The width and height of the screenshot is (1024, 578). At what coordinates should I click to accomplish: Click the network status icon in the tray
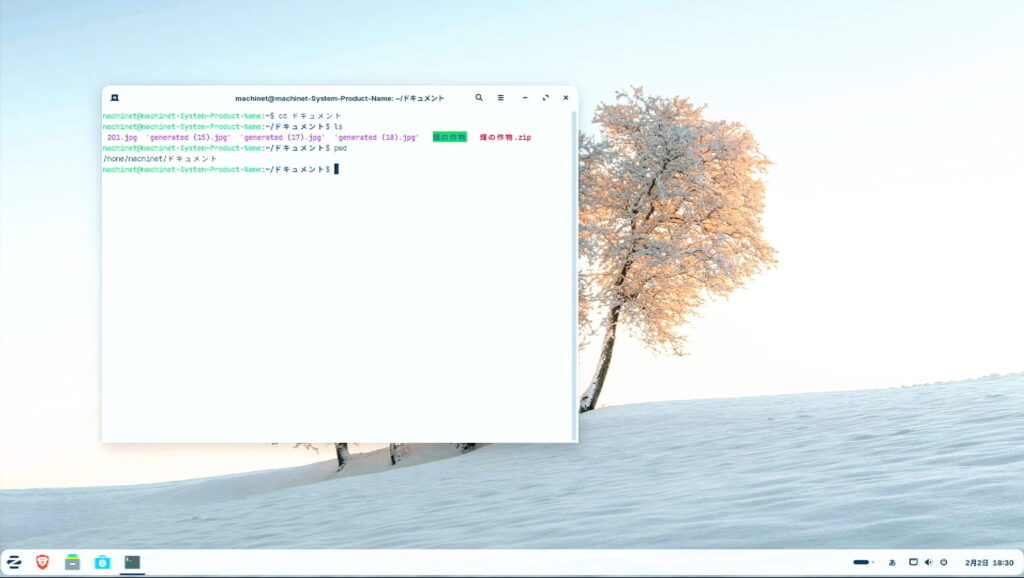tap(913, 562)
